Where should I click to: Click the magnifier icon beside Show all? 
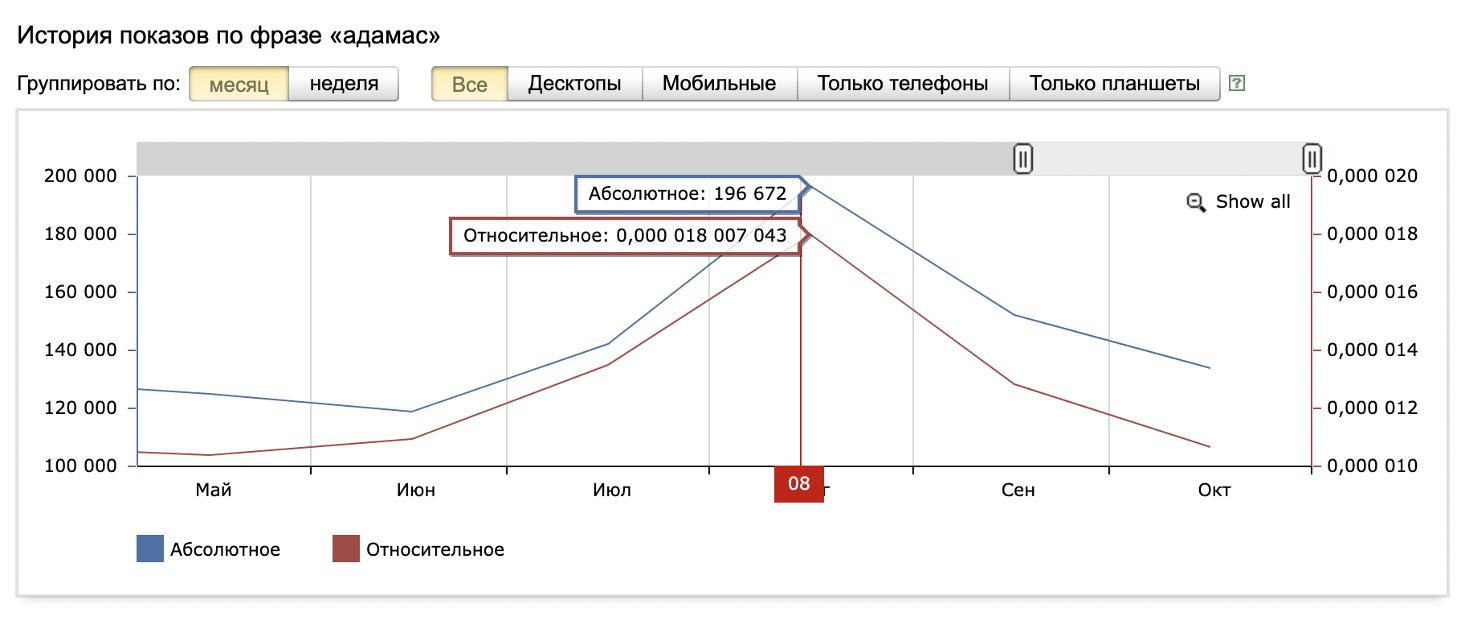click(1196, 202)
